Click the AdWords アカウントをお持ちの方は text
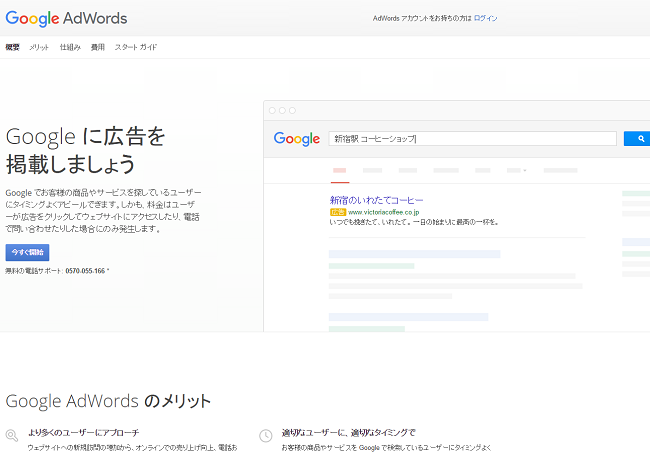 pos(422,18)
